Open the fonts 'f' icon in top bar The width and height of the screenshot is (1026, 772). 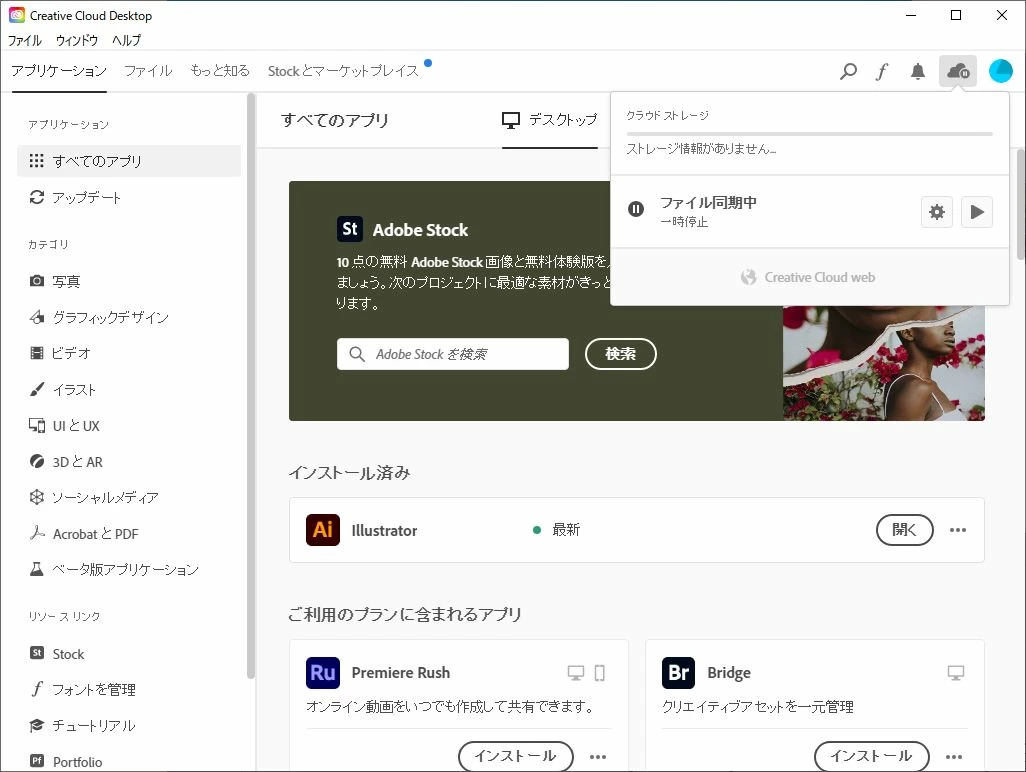[x=882, y=71]
